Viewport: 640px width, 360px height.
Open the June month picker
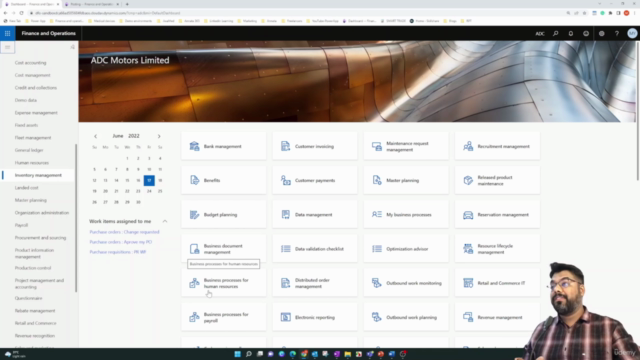(118, 136)
